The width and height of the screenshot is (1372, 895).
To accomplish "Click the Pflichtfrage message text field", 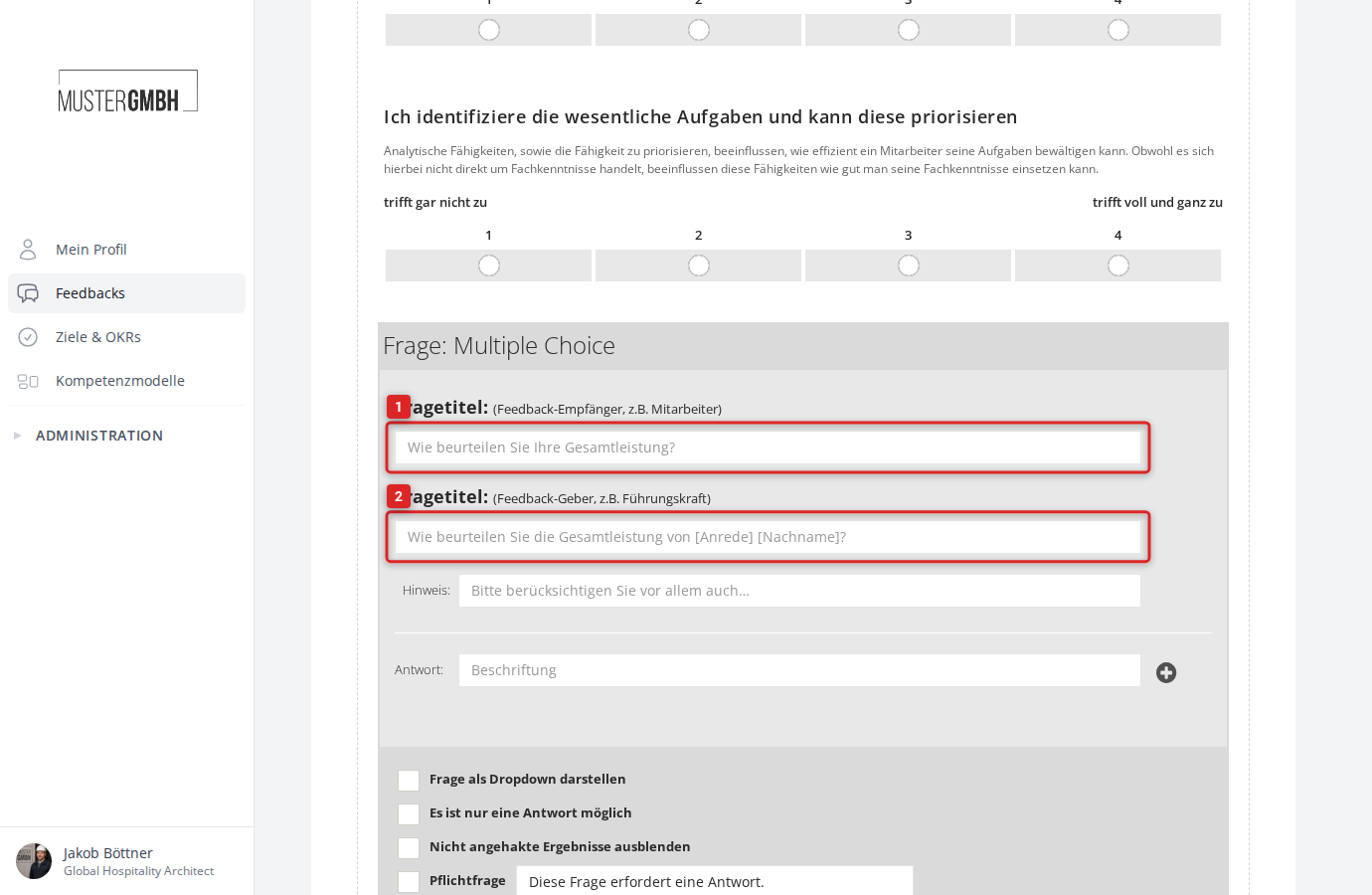I will click(715, 881).
